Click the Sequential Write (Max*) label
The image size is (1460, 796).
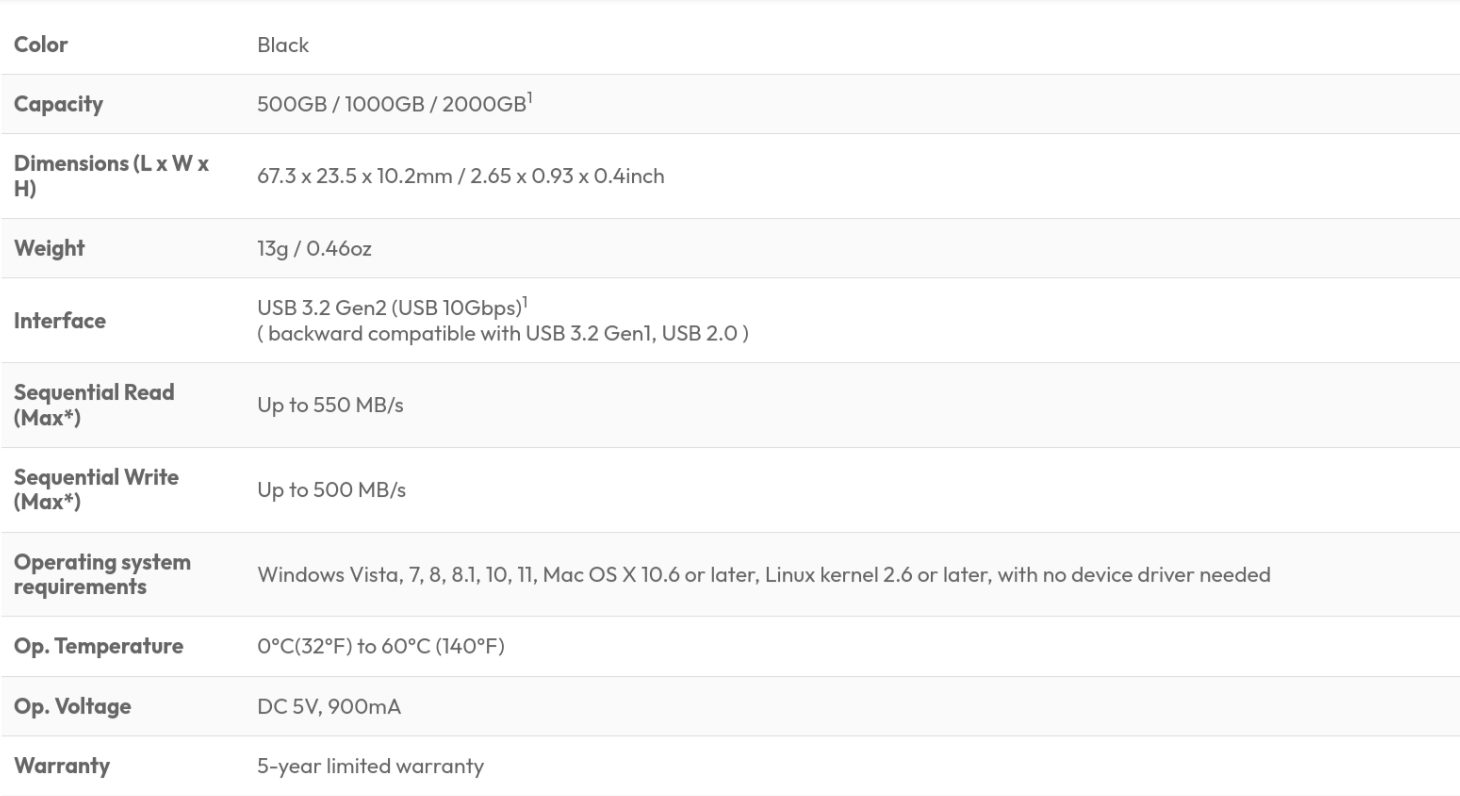pyautogui.click(x=96, y=490)
